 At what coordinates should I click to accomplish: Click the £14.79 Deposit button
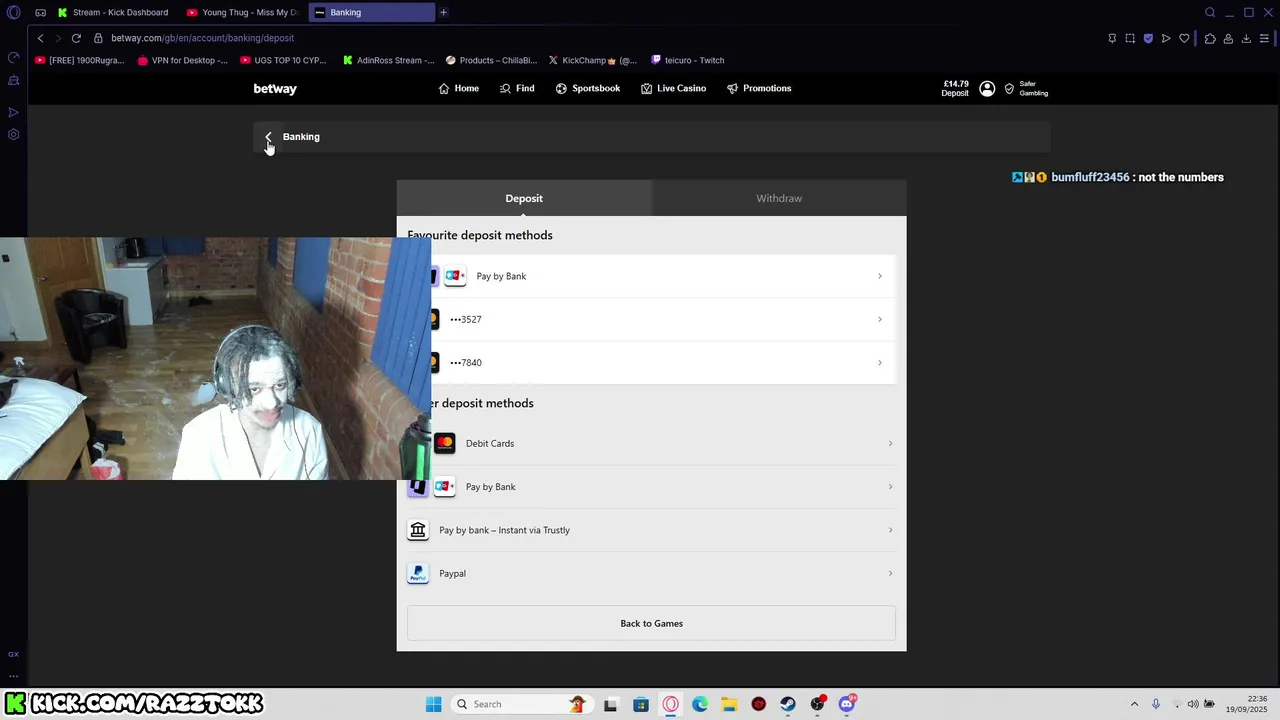(955, 88)
